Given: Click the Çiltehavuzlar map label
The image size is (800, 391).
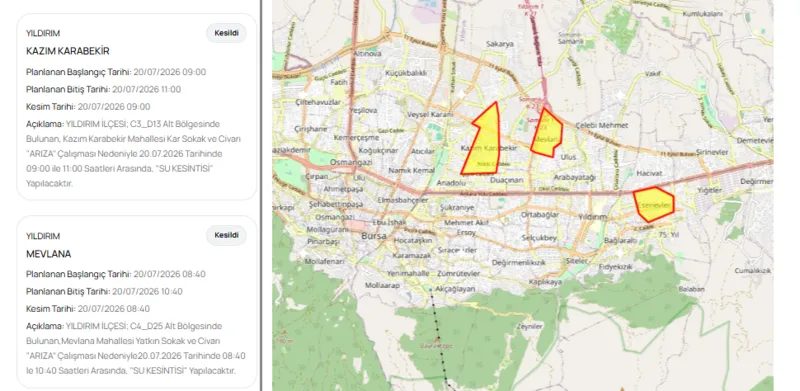Looking at the screenshot, I should (318, 103).
